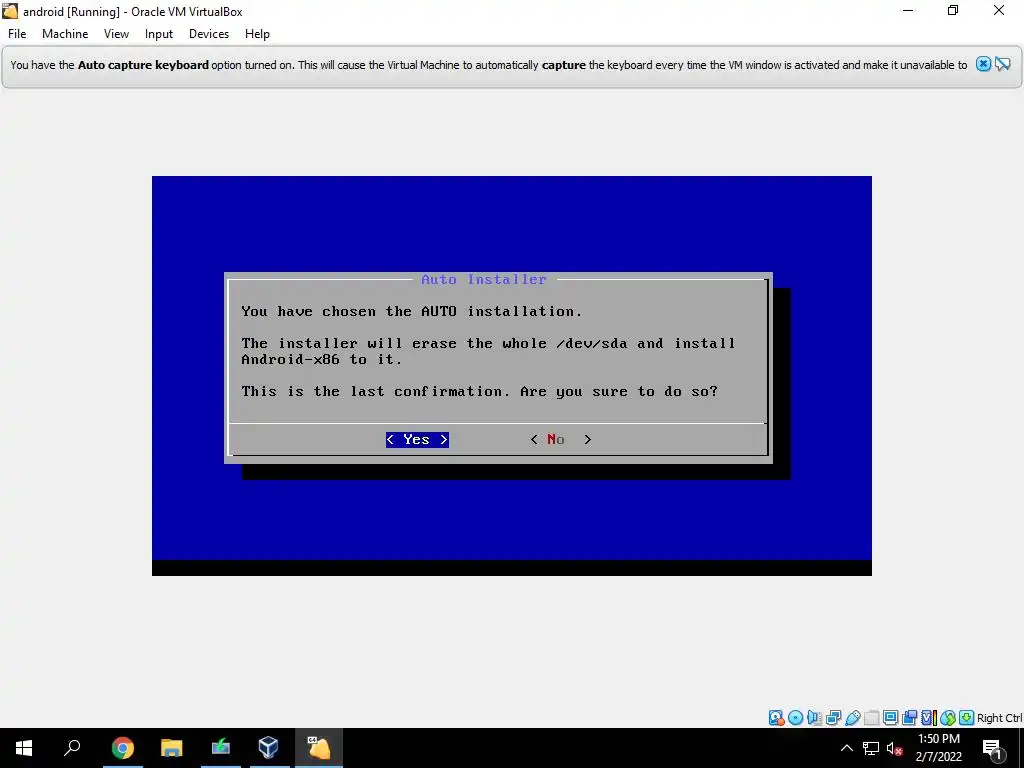Screen dimensions: 1024x768
Task: Open the Windows Start menu
Action: 24,748
